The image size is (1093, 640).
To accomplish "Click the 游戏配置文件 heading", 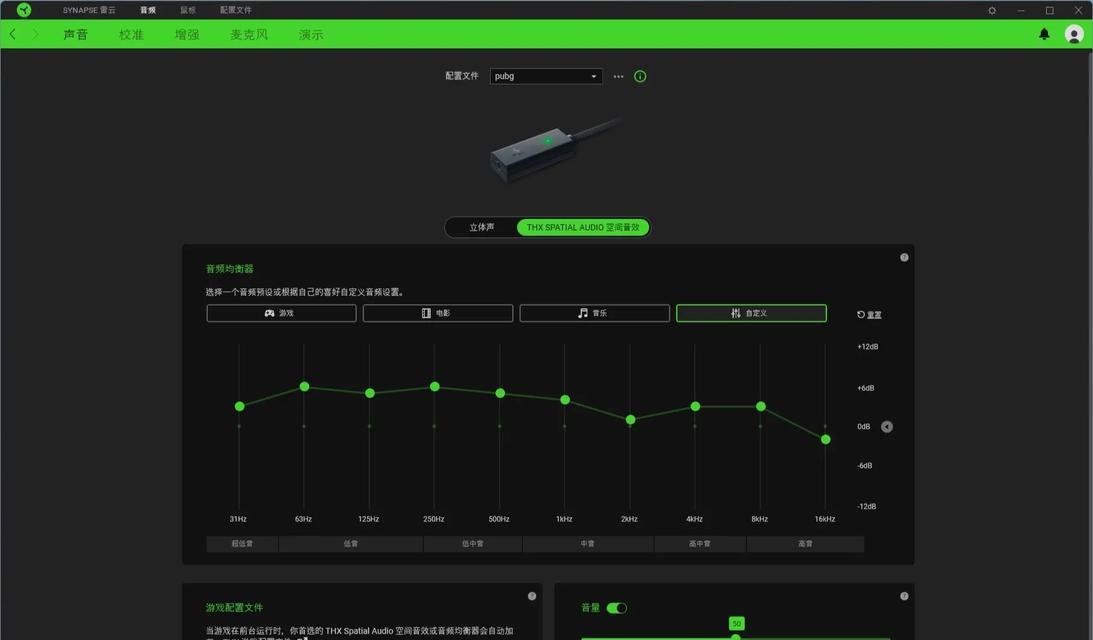I will point(234,607).
